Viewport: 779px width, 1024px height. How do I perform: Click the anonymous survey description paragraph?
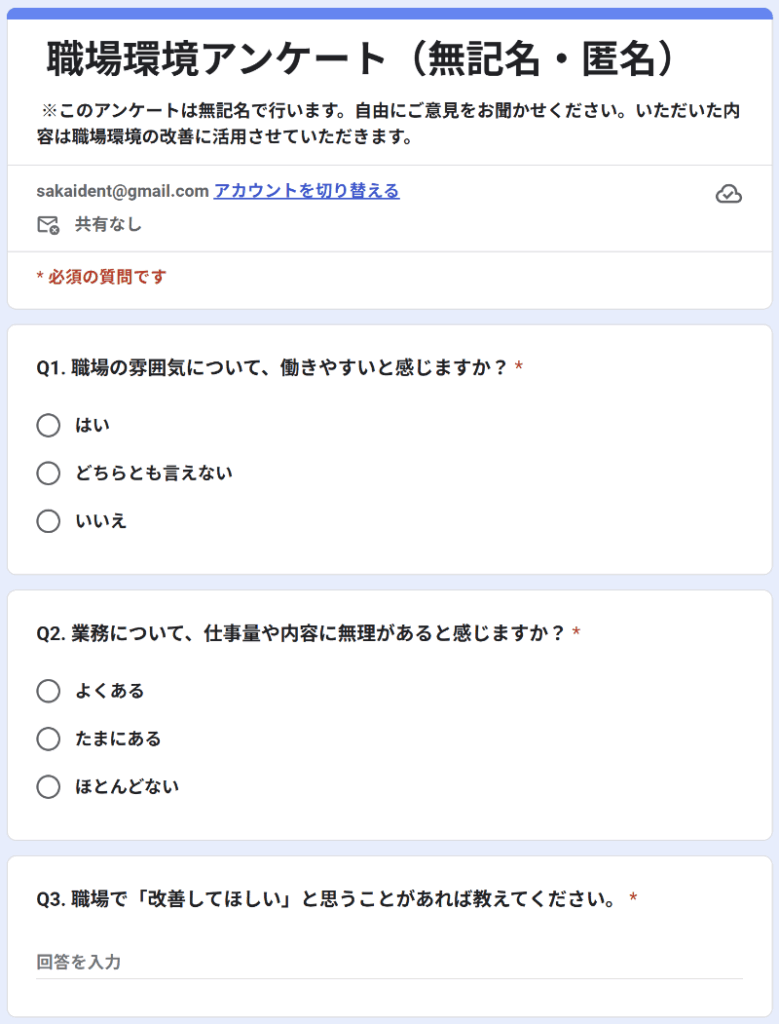click(x=390, y=124)
